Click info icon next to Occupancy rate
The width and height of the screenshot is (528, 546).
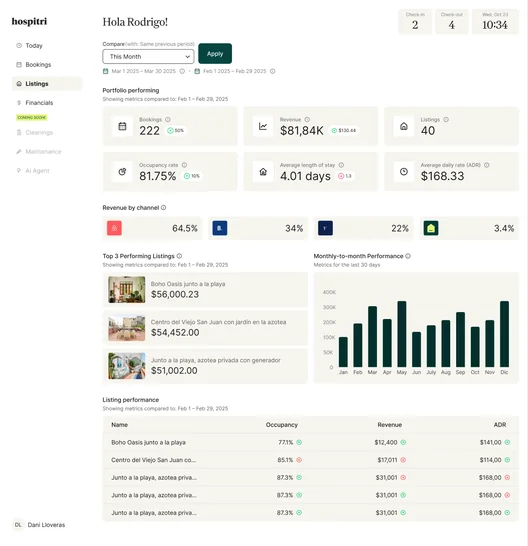pos(184,165)
